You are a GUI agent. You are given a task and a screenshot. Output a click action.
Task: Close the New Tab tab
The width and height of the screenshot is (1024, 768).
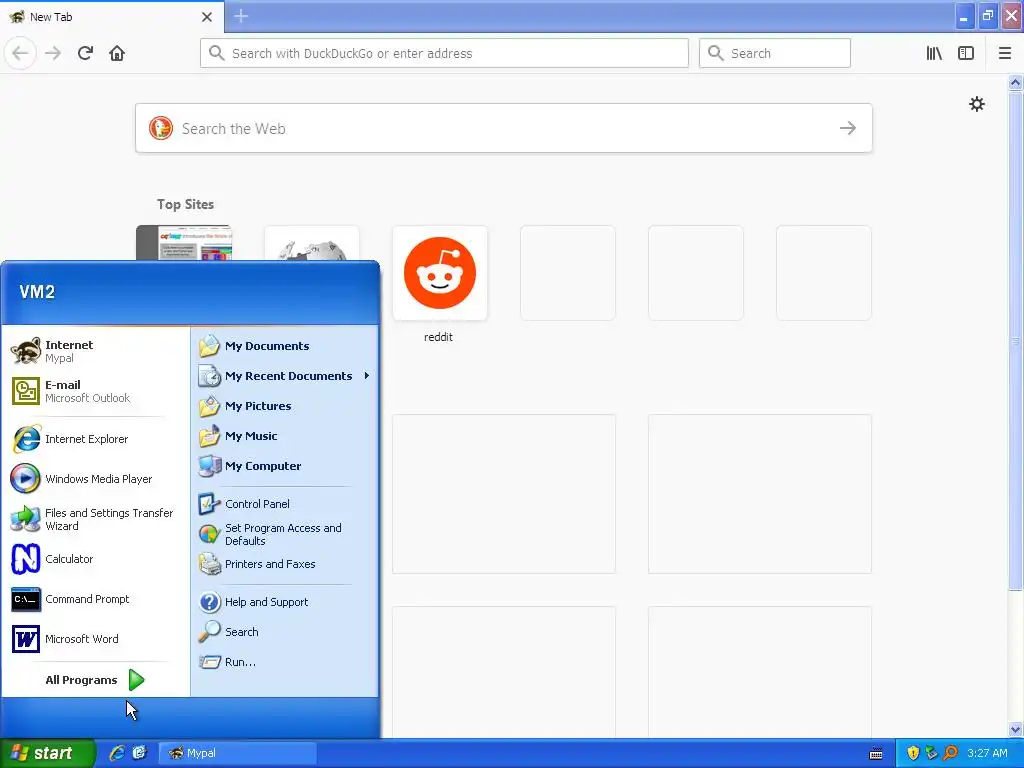point(207,17)
